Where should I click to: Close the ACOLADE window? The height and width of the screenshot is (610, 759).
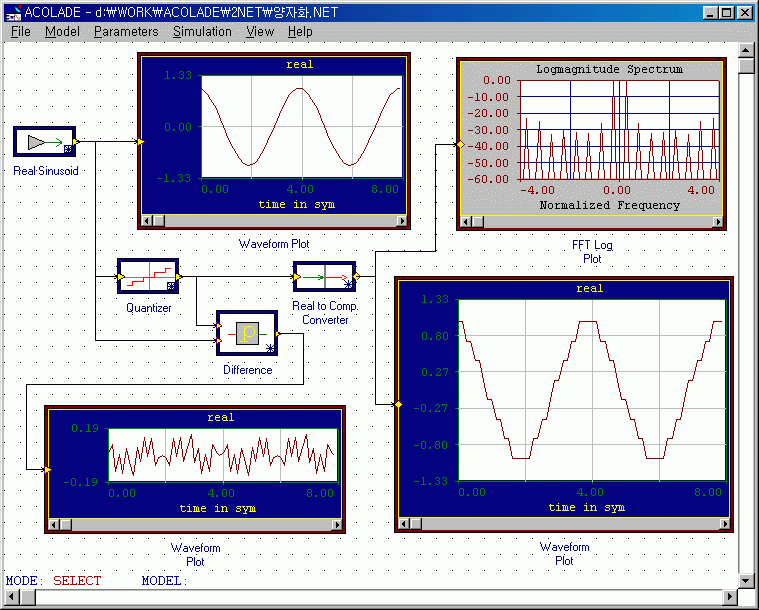745,13
